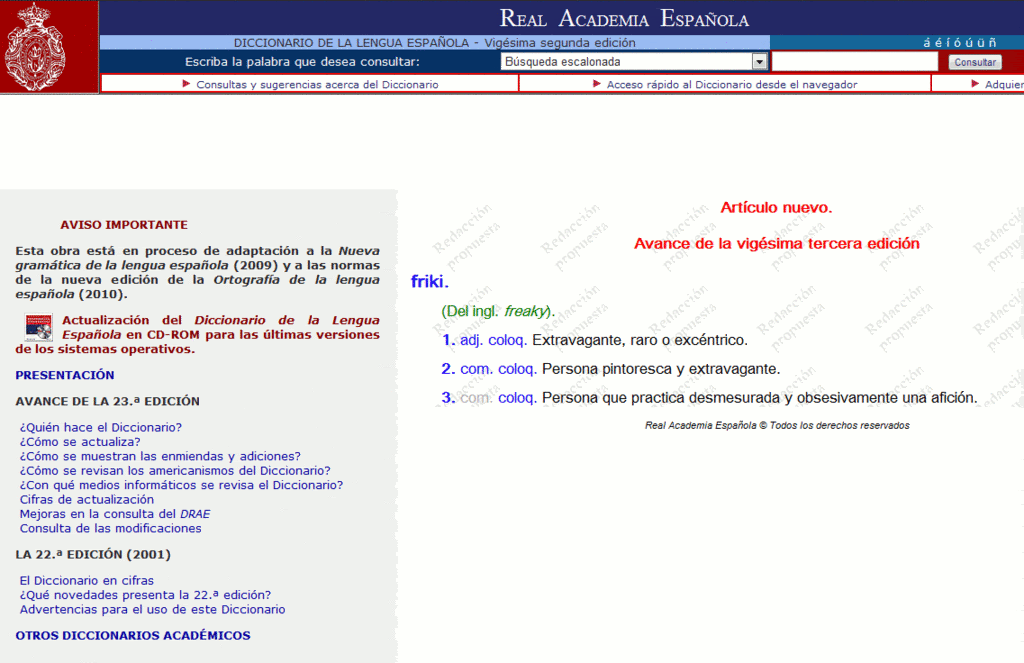Open Advertencias para el uso de este Diccionario

[x=152, y=609]
